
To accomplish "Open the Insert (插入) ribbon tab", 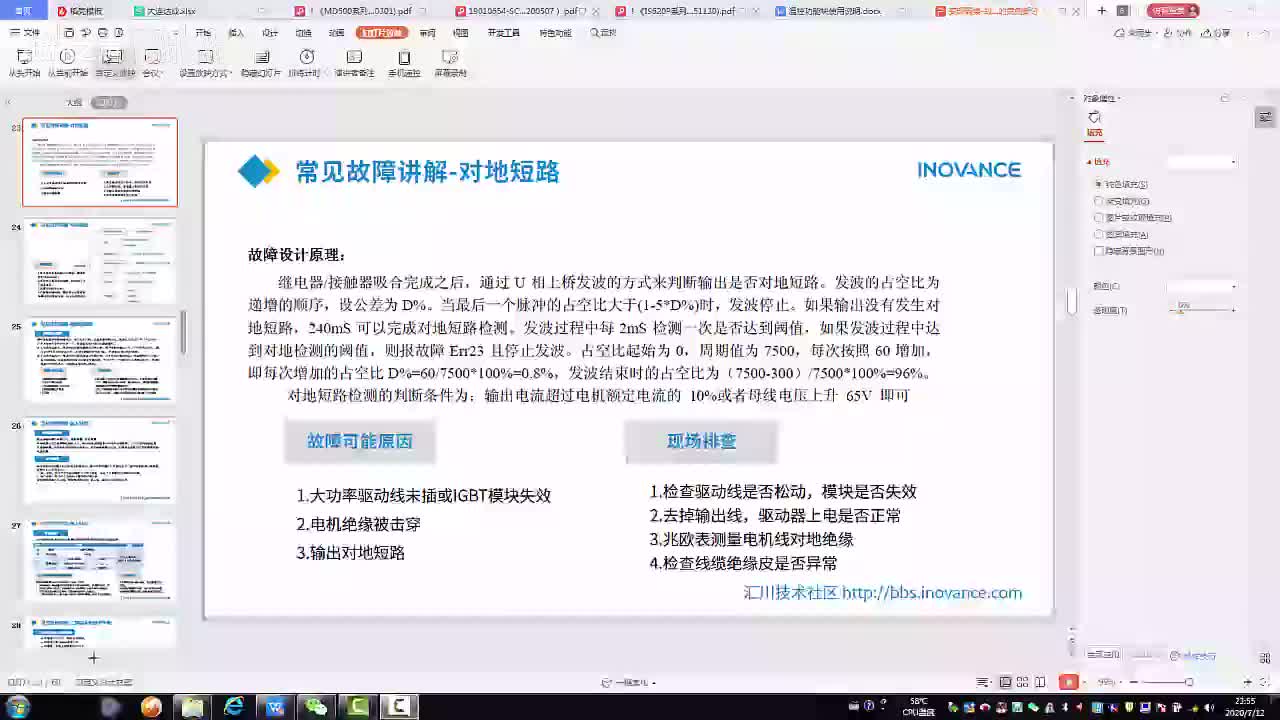I will pyautogui.click(x=236, y=33).
